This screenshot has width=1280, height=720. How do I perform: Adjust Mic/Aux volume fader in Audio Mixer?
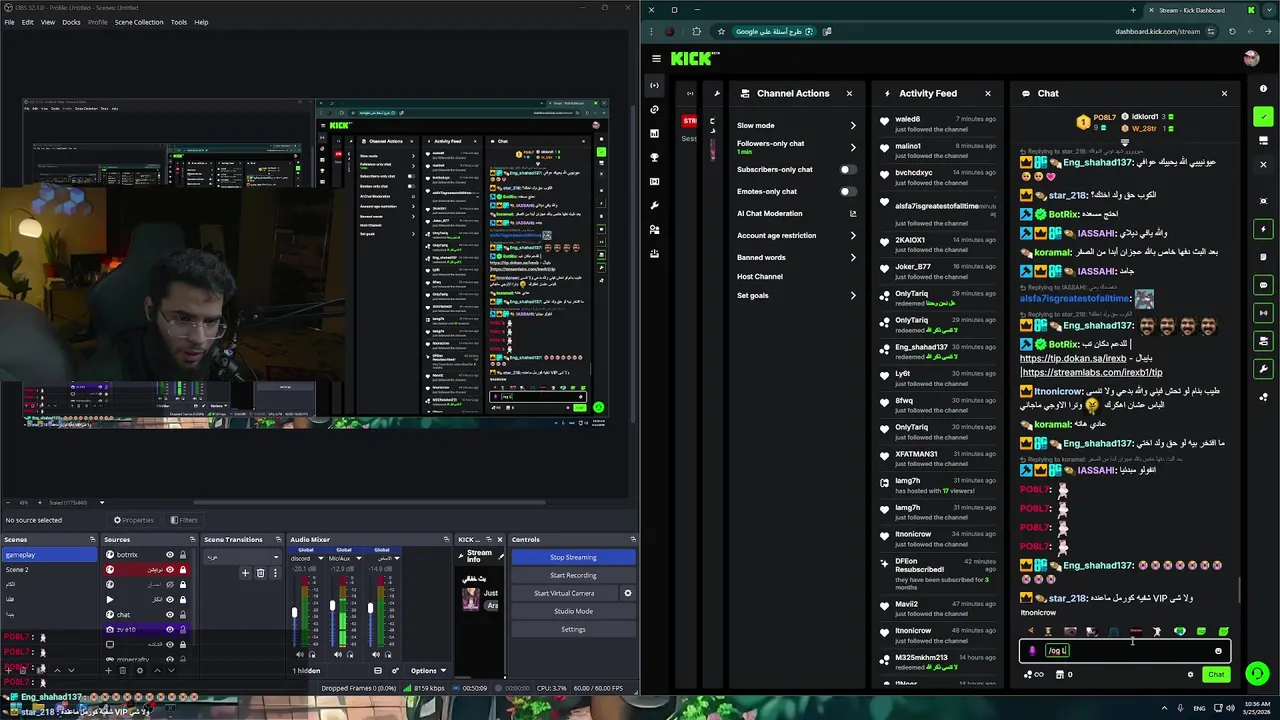[x=332, y=604]
